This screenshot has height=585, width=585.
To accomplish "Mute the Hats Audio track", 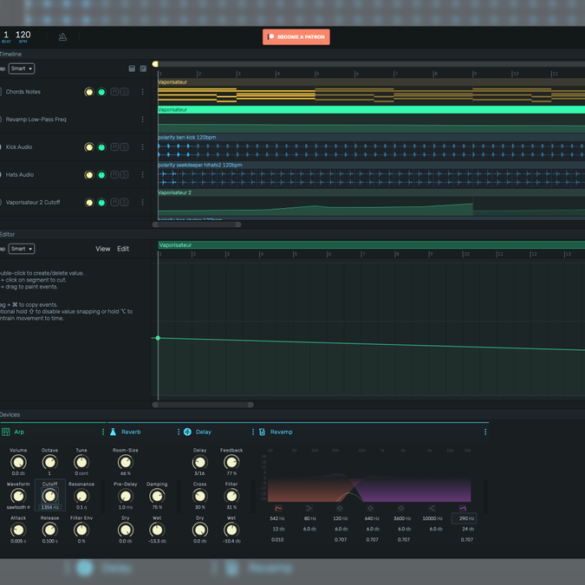I will tap(115, 175).
